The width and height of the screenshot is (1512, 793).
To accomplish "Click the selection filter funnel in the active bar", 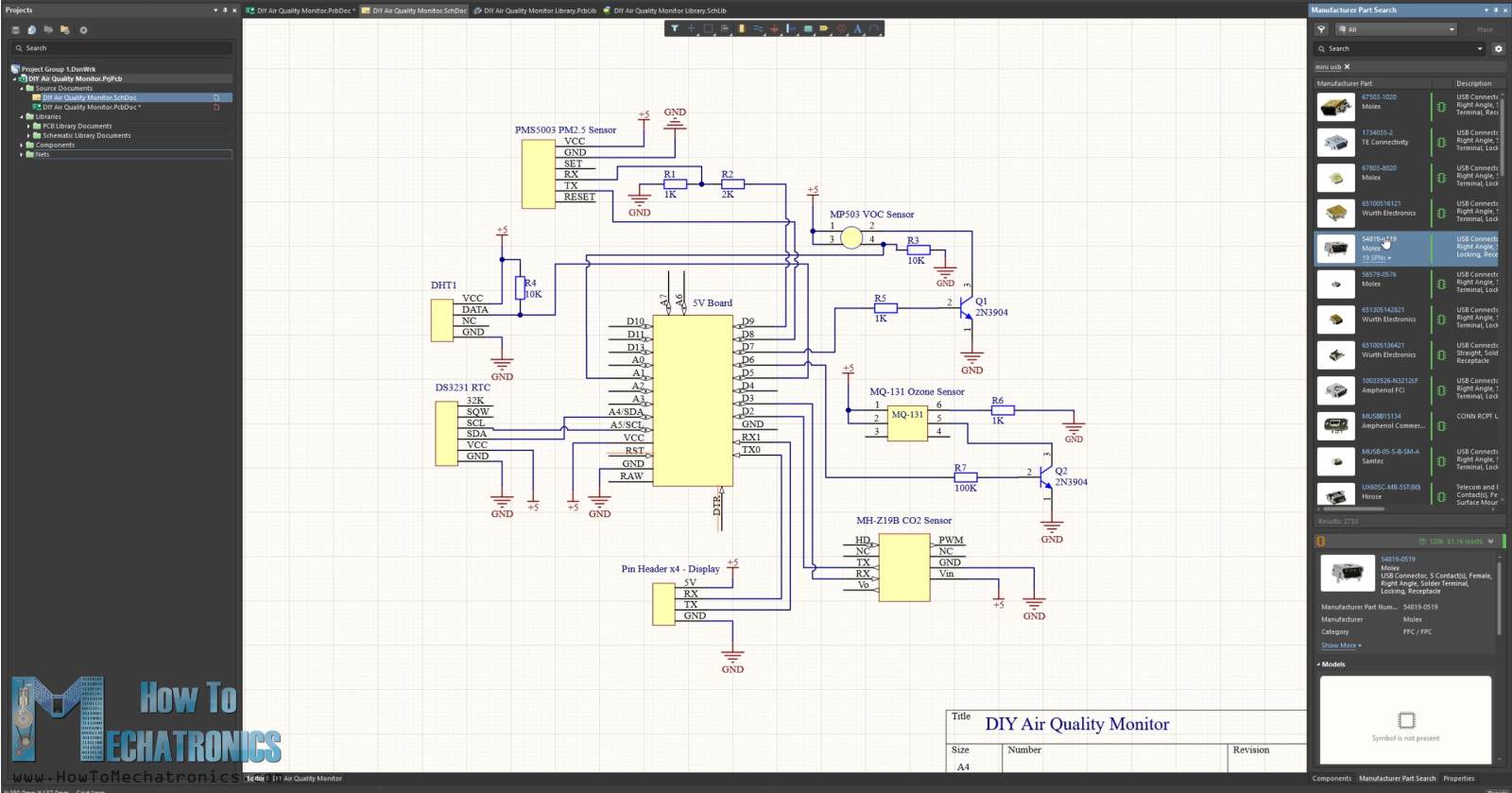I will [x=675, y=29].
